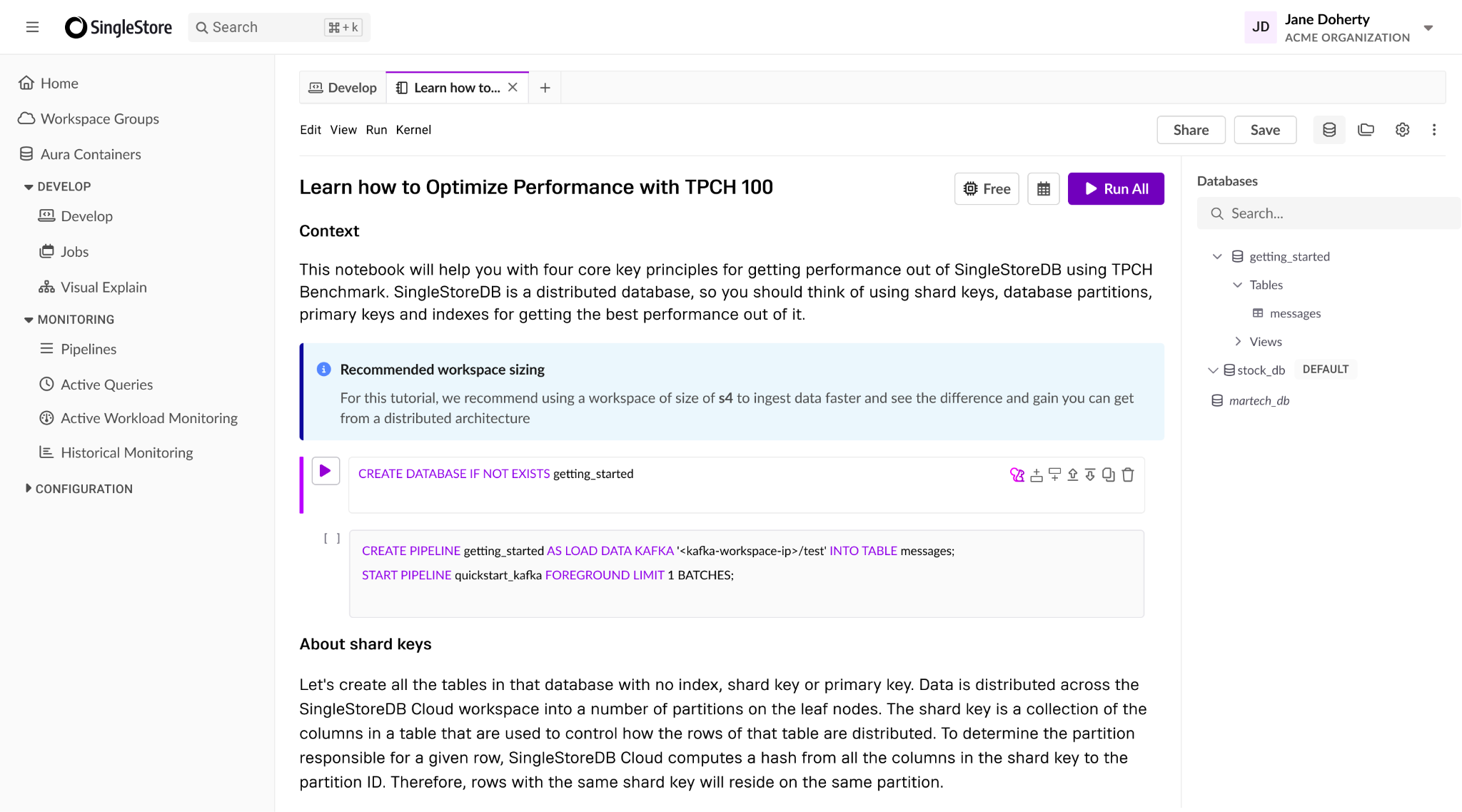This screenshot has width=1462, height=812.
Task: Click the squirrel AI assistant icon in the cell
Action: [x=1017, y=474]
